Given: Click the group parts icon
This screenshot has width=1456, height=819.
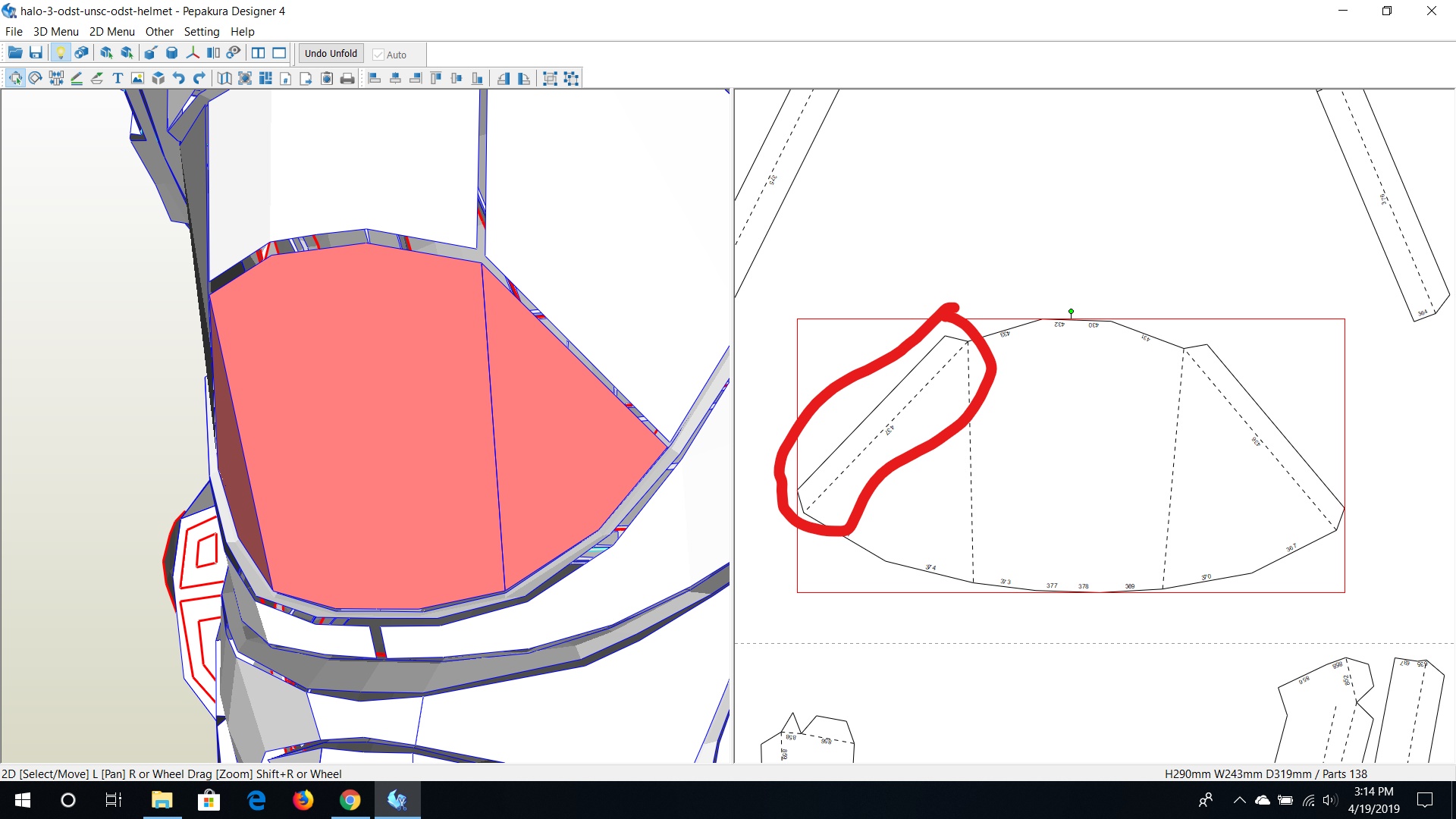Looking at the screenshot, I should pyautogui.click(x=551, y=78).
